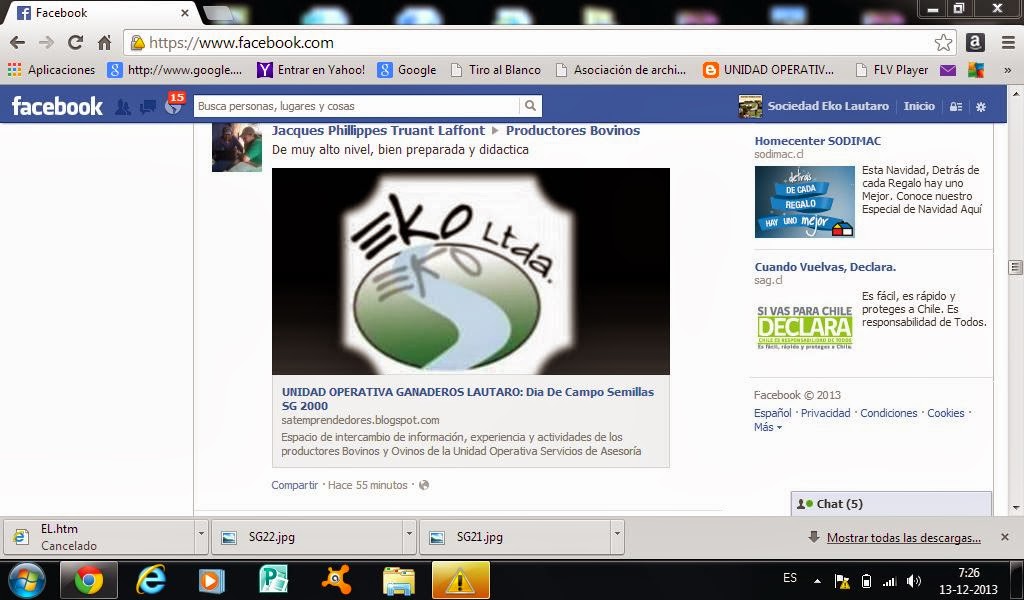Open Productores Bovinos group link
Image resolution: width=1024 pixels, height=600 pixels.
573,131
